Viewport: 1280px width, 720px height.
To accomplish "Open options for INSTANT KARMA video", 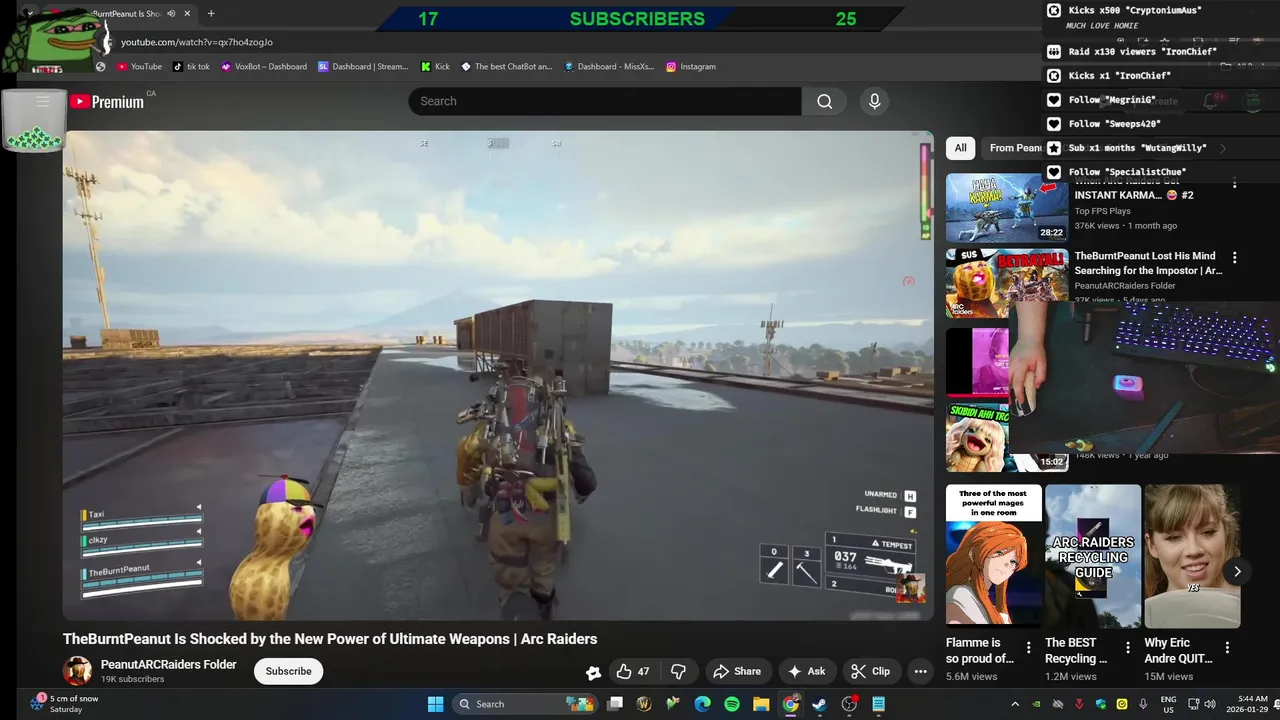I will point(1234,183).
